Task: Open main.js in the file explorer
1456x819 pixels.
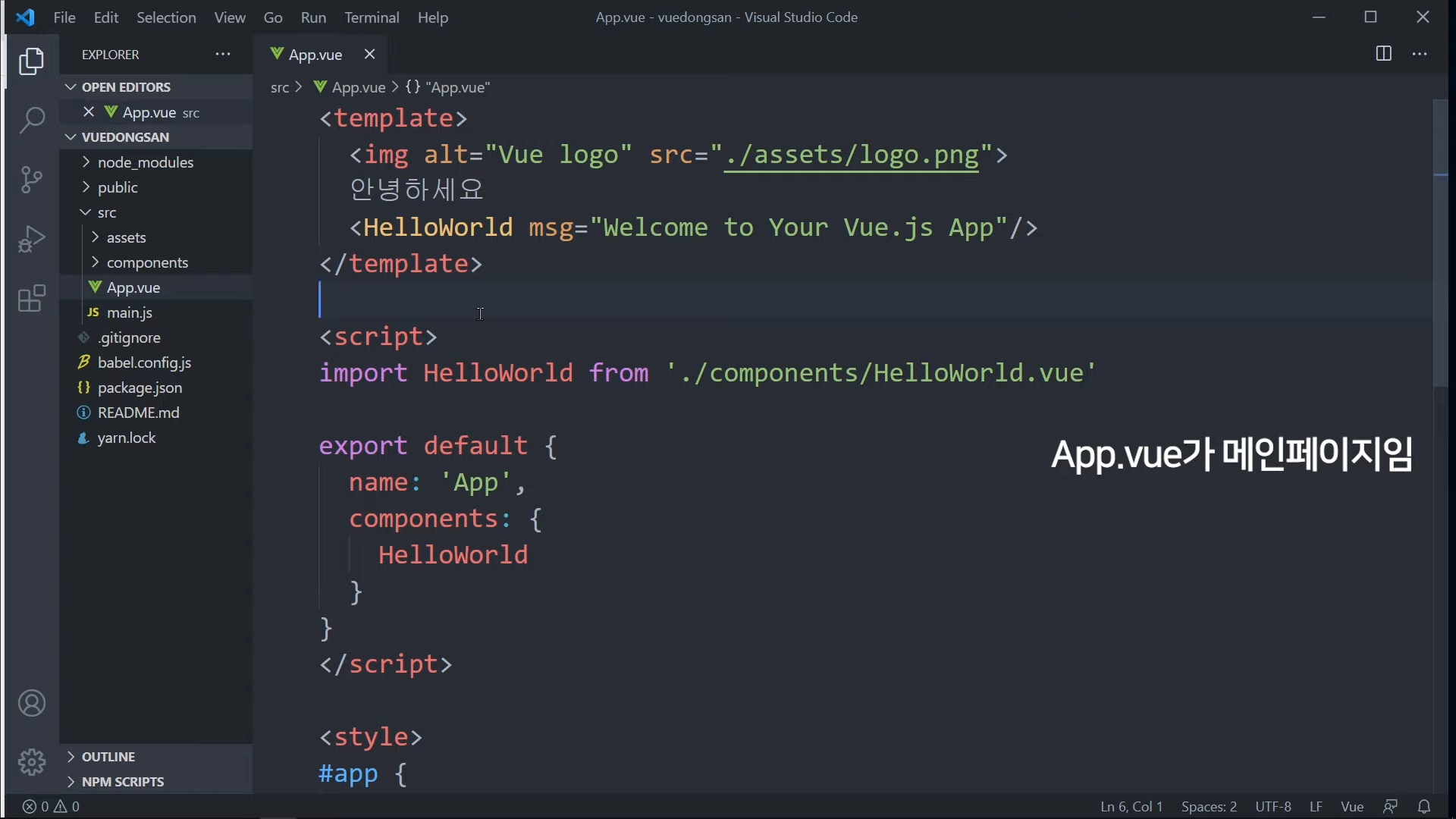Action: pos(130,312)
